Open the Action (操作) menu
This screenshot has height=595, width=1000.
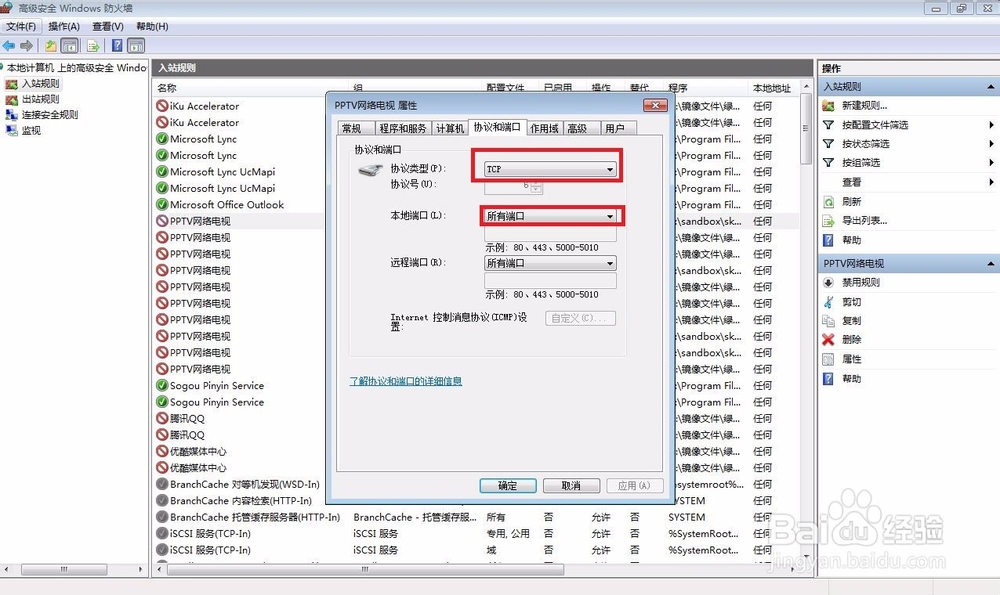[x=64, y=26]
